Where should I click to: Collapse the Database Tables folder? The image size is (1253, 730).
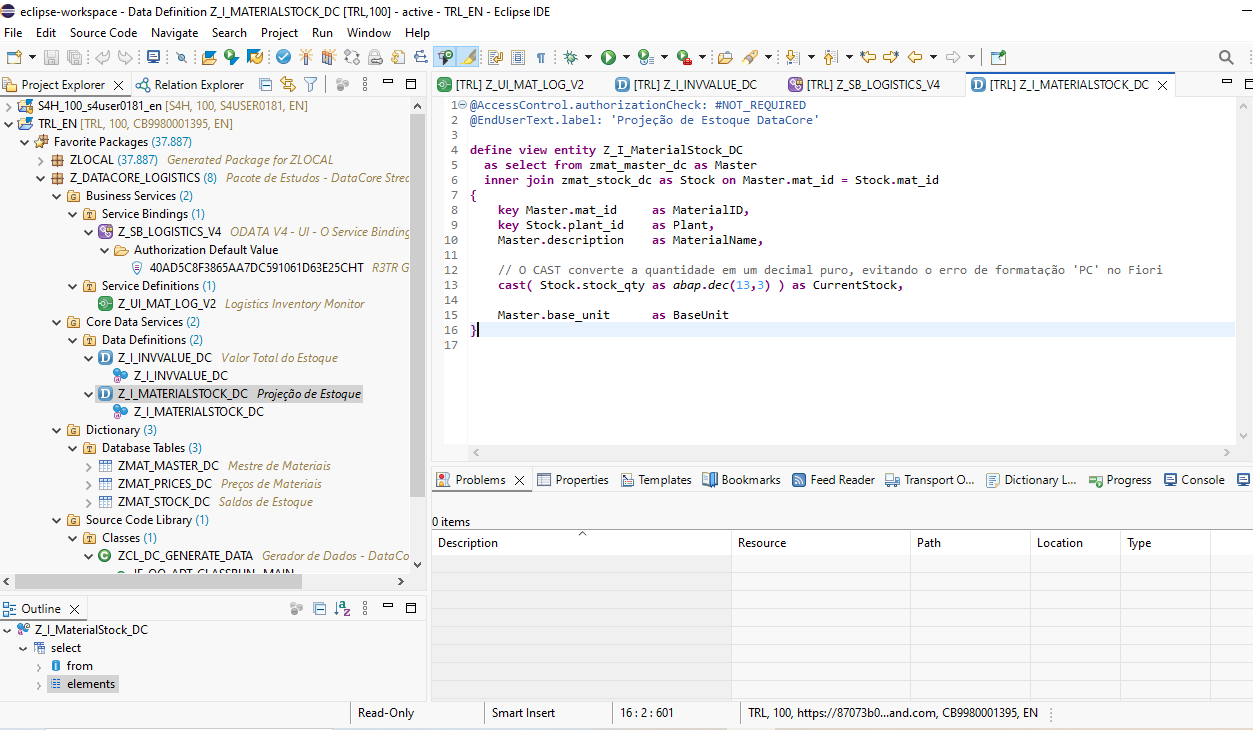pos(73,448)
